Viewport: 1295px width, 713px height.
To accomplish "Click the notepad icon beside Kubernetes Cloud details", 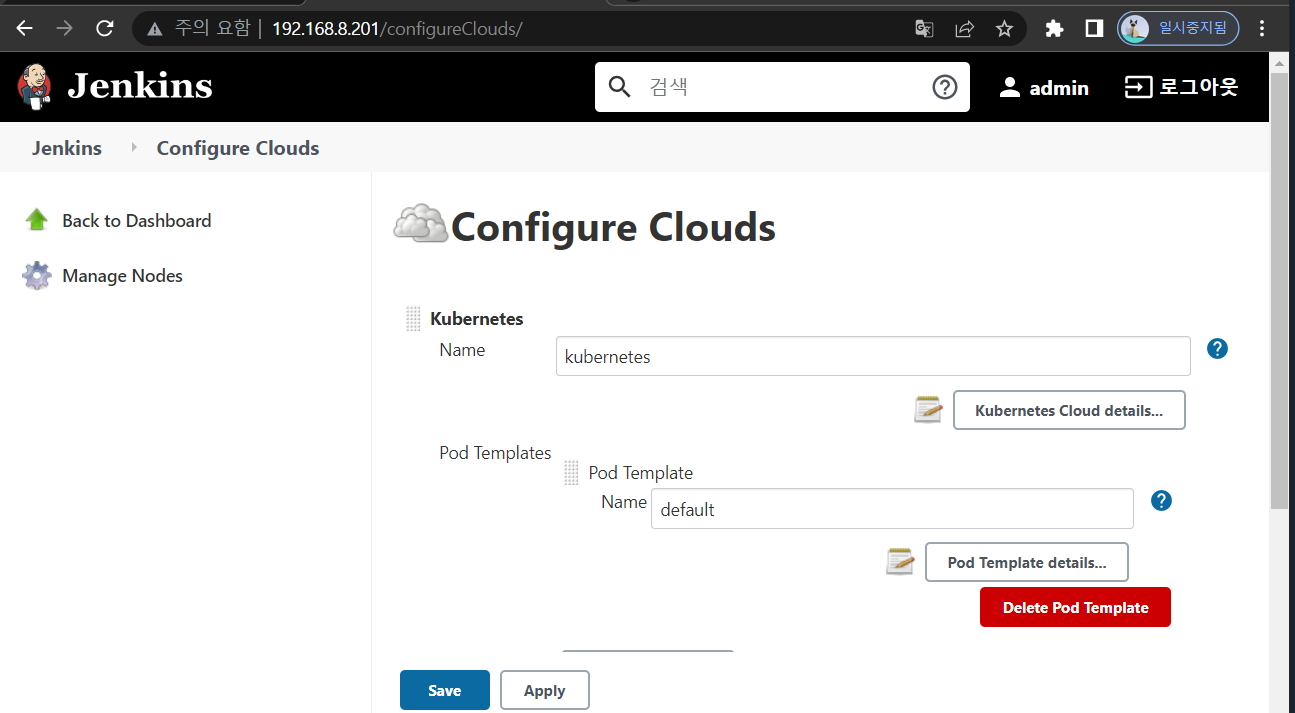I will point(929,409).
